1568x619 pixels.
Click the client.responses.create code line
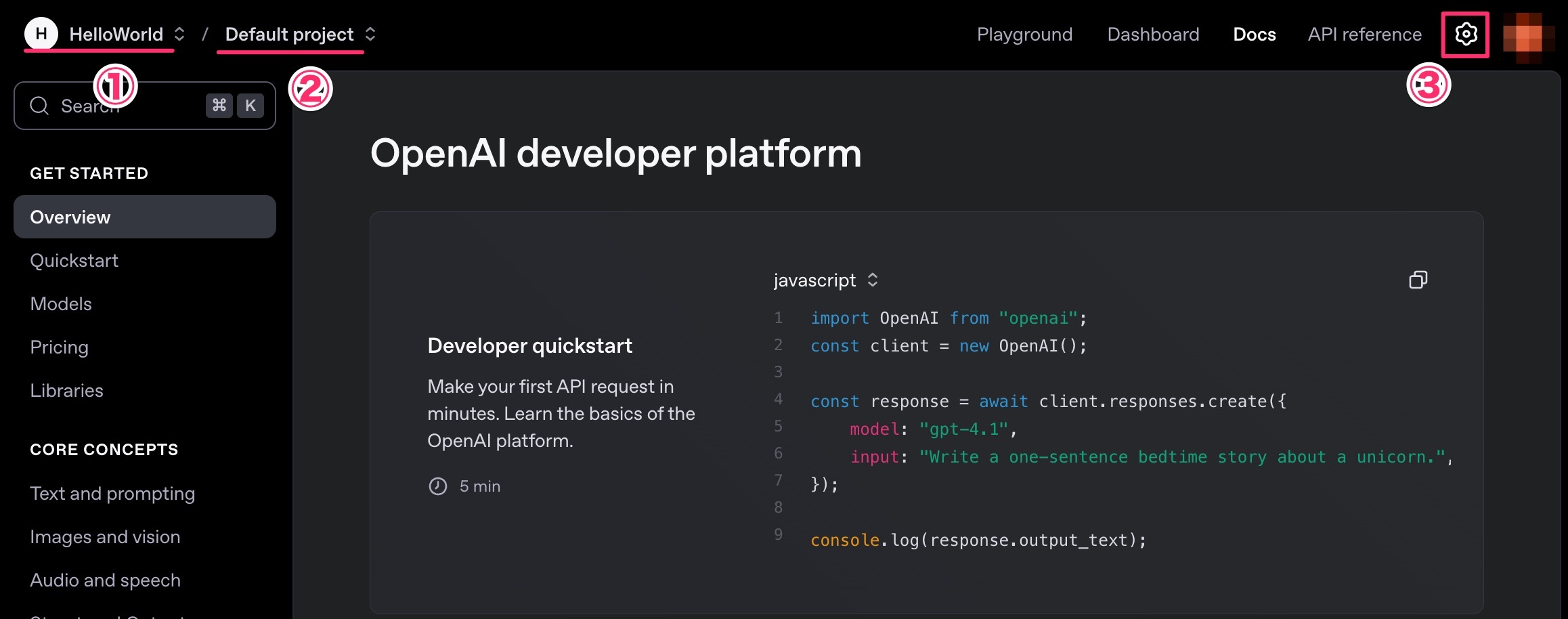(x=1048, y=401)
